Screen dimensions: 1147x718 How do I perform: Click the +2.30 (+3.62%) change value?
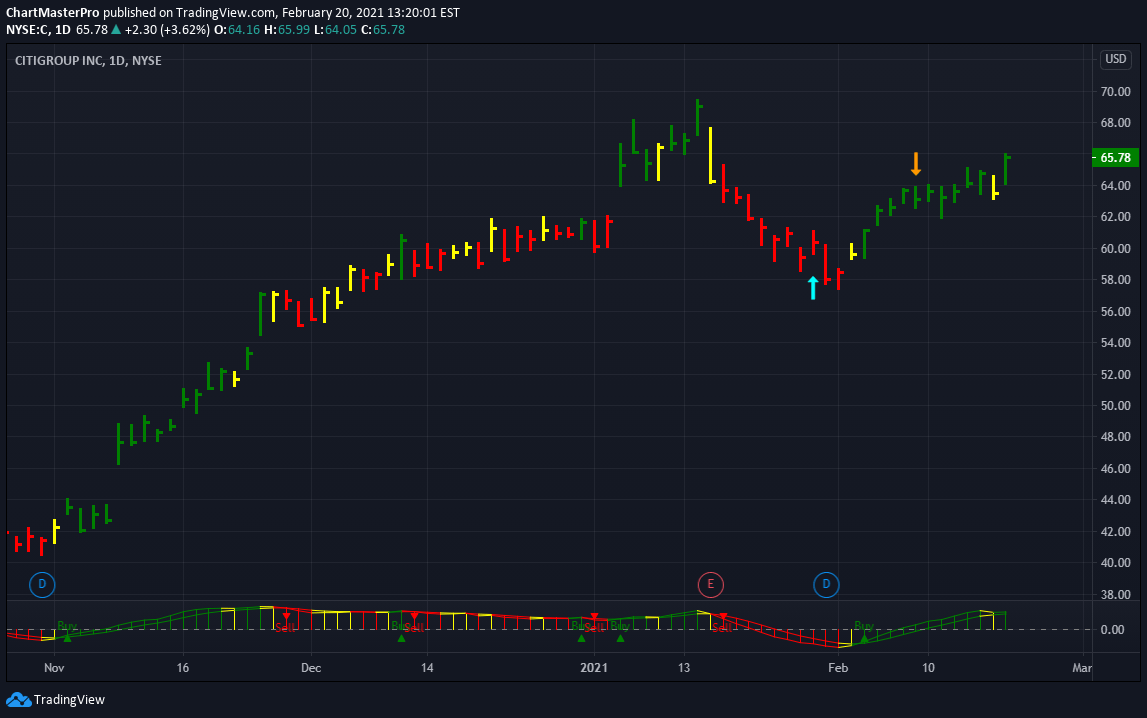tap(168, 30)
